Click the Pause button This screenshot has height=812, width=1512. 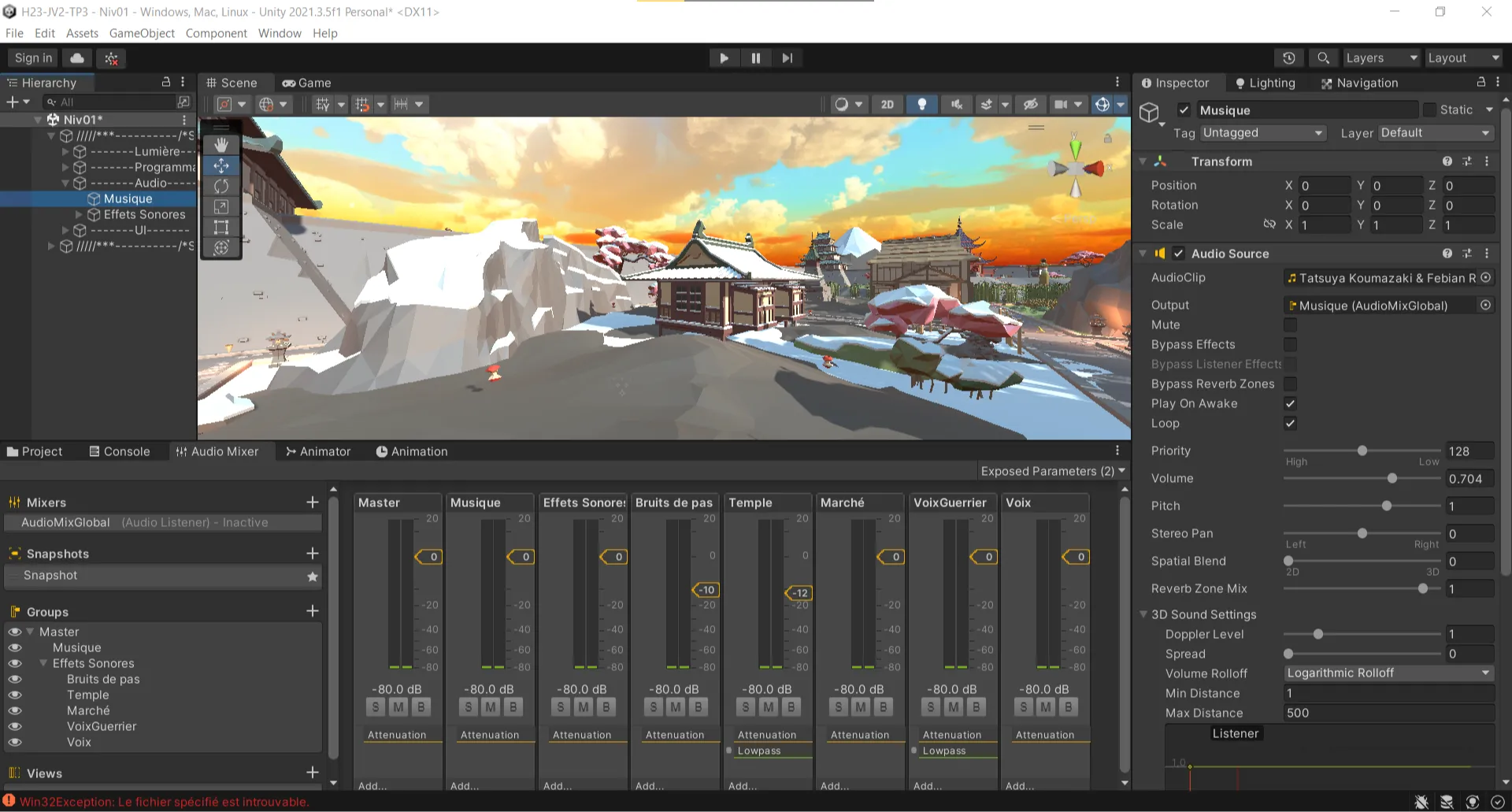coord(755,57)
